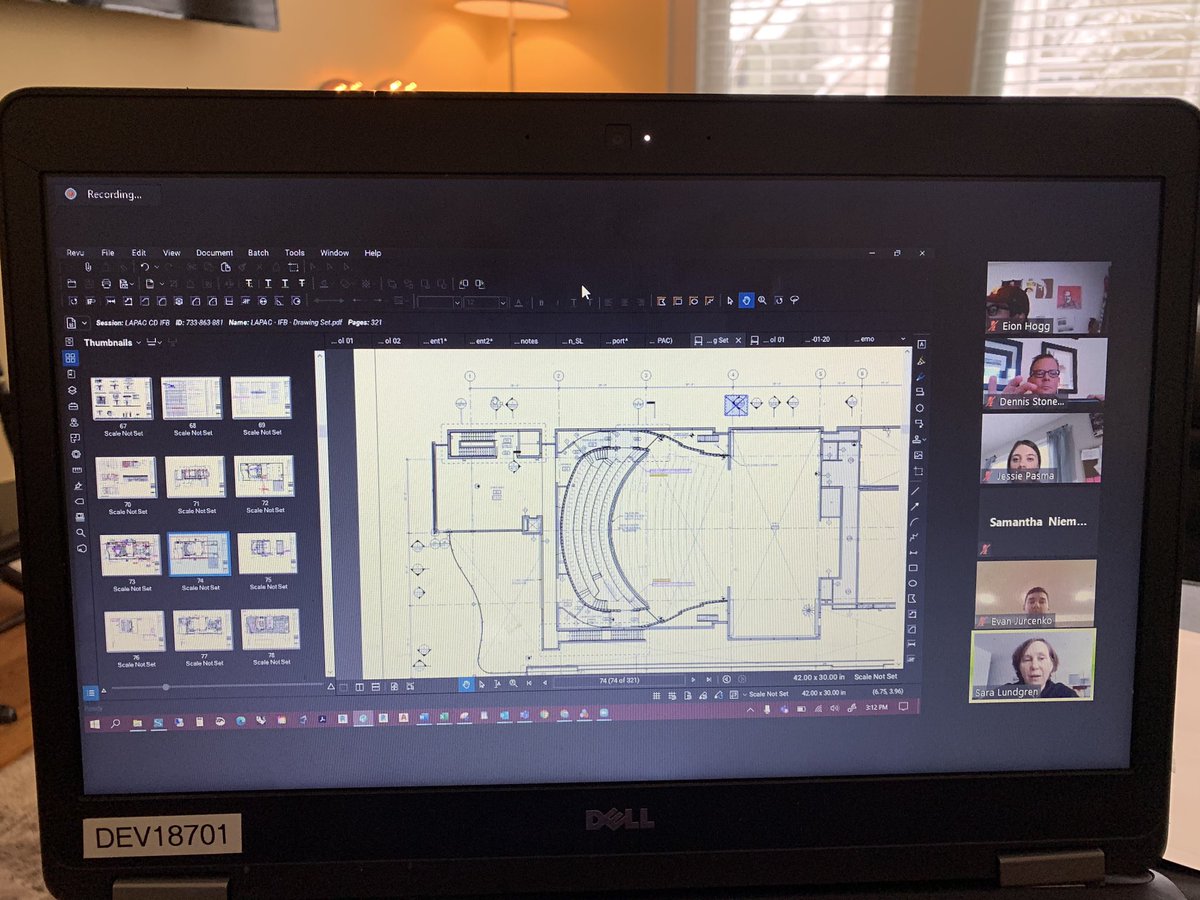
Task: Click the page number field '74 (74 of 321)'
Action: pyautogui.click(x=620, y=682)
